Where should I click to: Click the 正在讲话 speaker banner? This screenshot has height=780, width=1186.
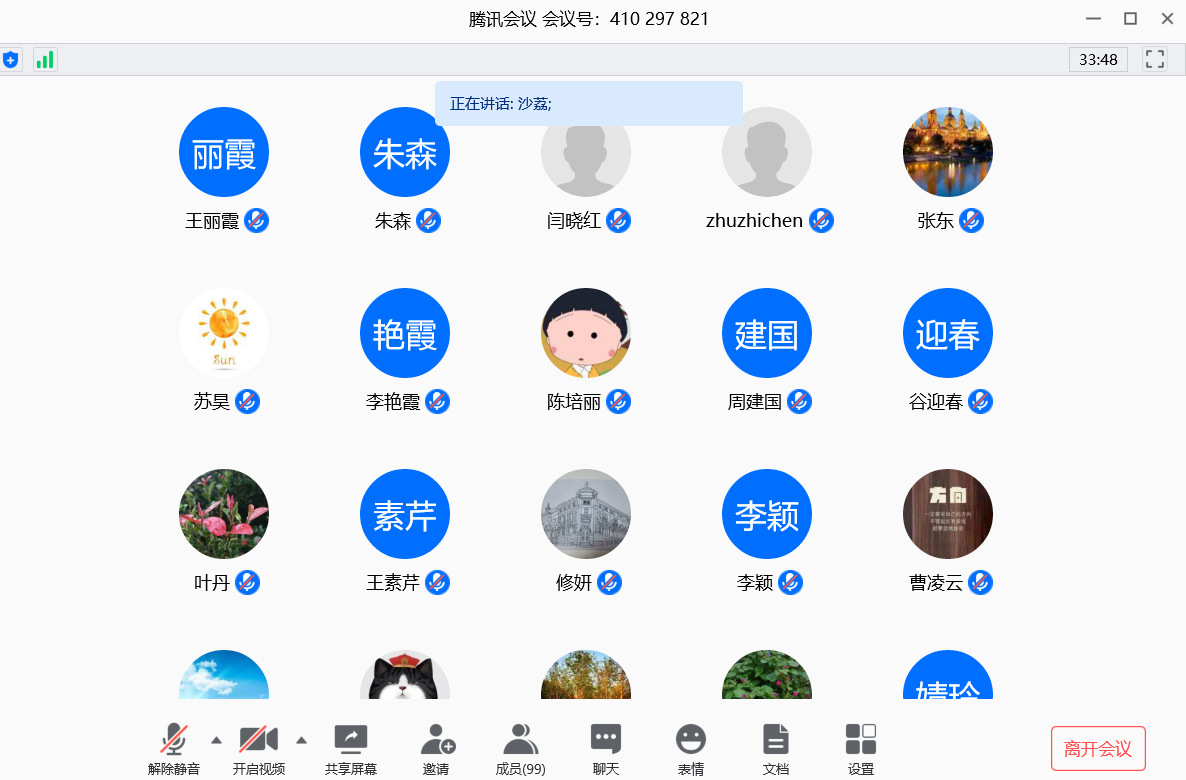click(x=588, y=104)
